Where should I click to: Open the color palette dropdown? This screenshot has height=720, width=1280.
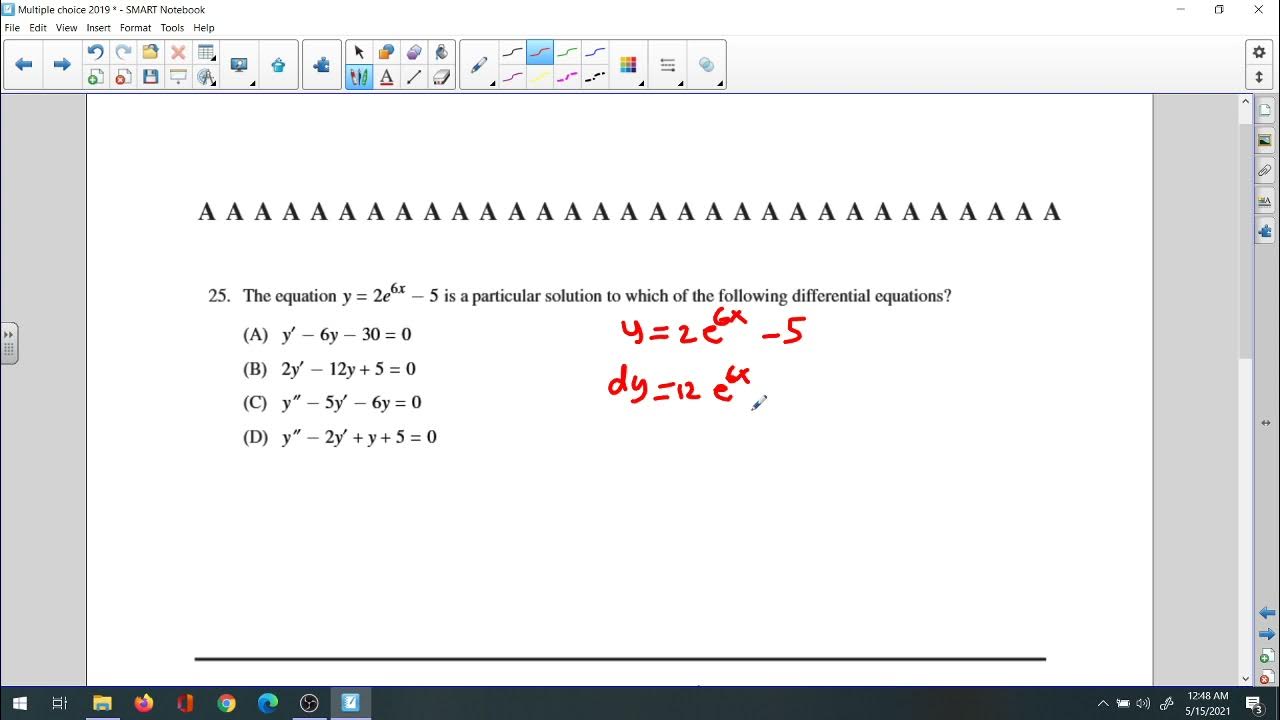point(629,65)
